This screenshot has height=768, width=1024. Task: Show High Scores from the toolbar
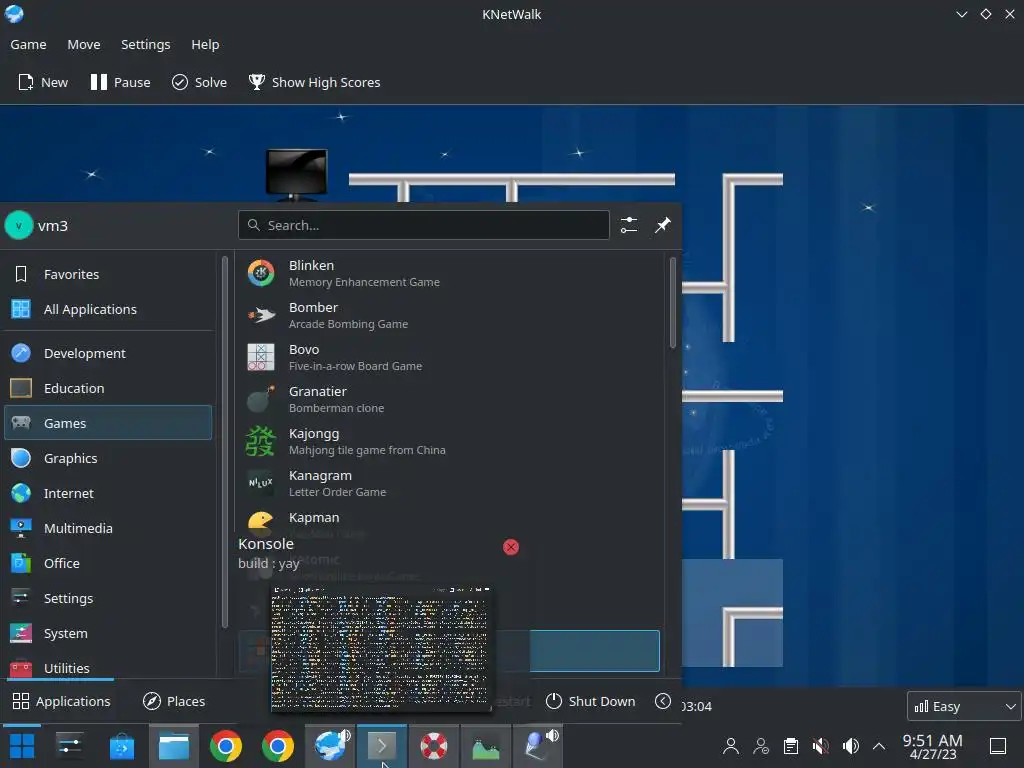click(x=314, y=82)
